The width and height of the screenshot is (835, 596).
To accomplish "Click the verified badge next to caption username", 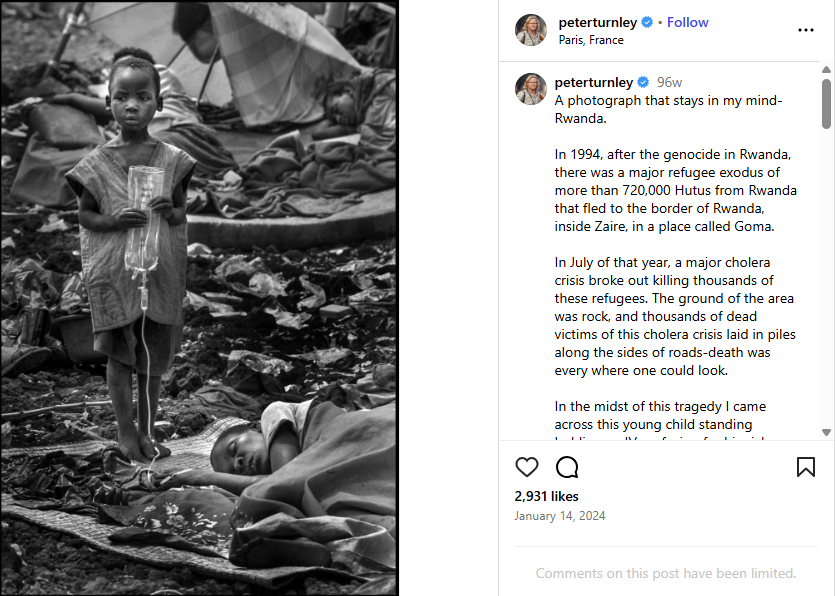I will coord(643,82).
